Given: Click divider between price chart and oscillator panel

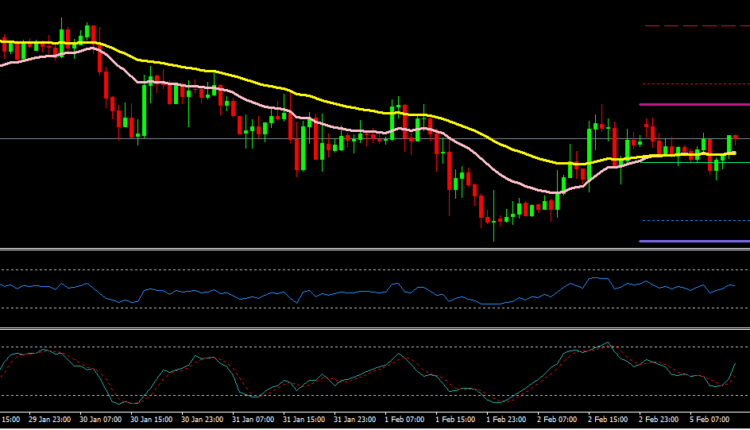Looking at the screenshot, I should coord(375,248).
